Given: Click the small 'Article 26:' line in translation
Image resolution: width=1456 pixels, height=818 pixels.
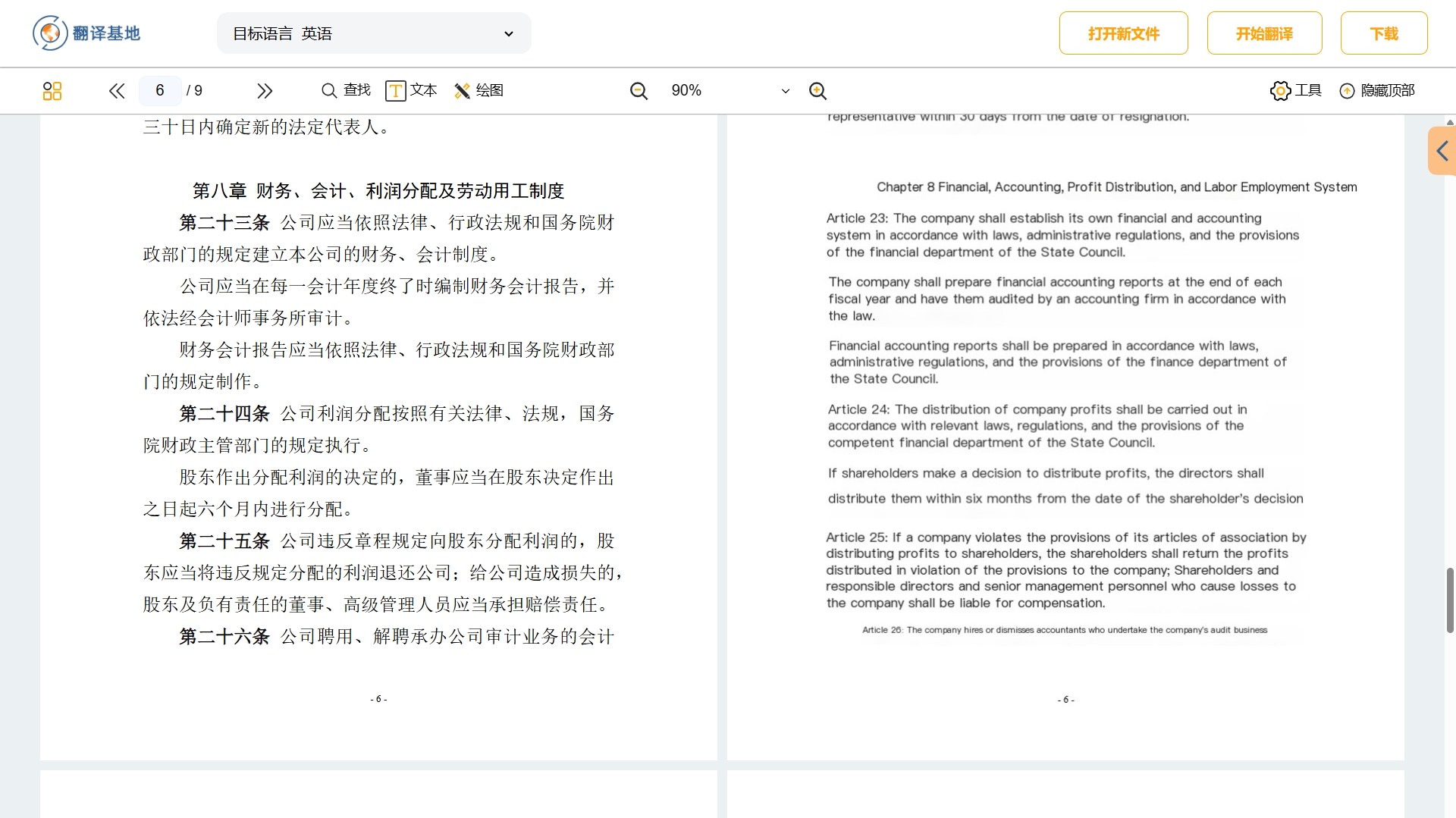Looking at the screenshot, I should tap(1065, 630).
